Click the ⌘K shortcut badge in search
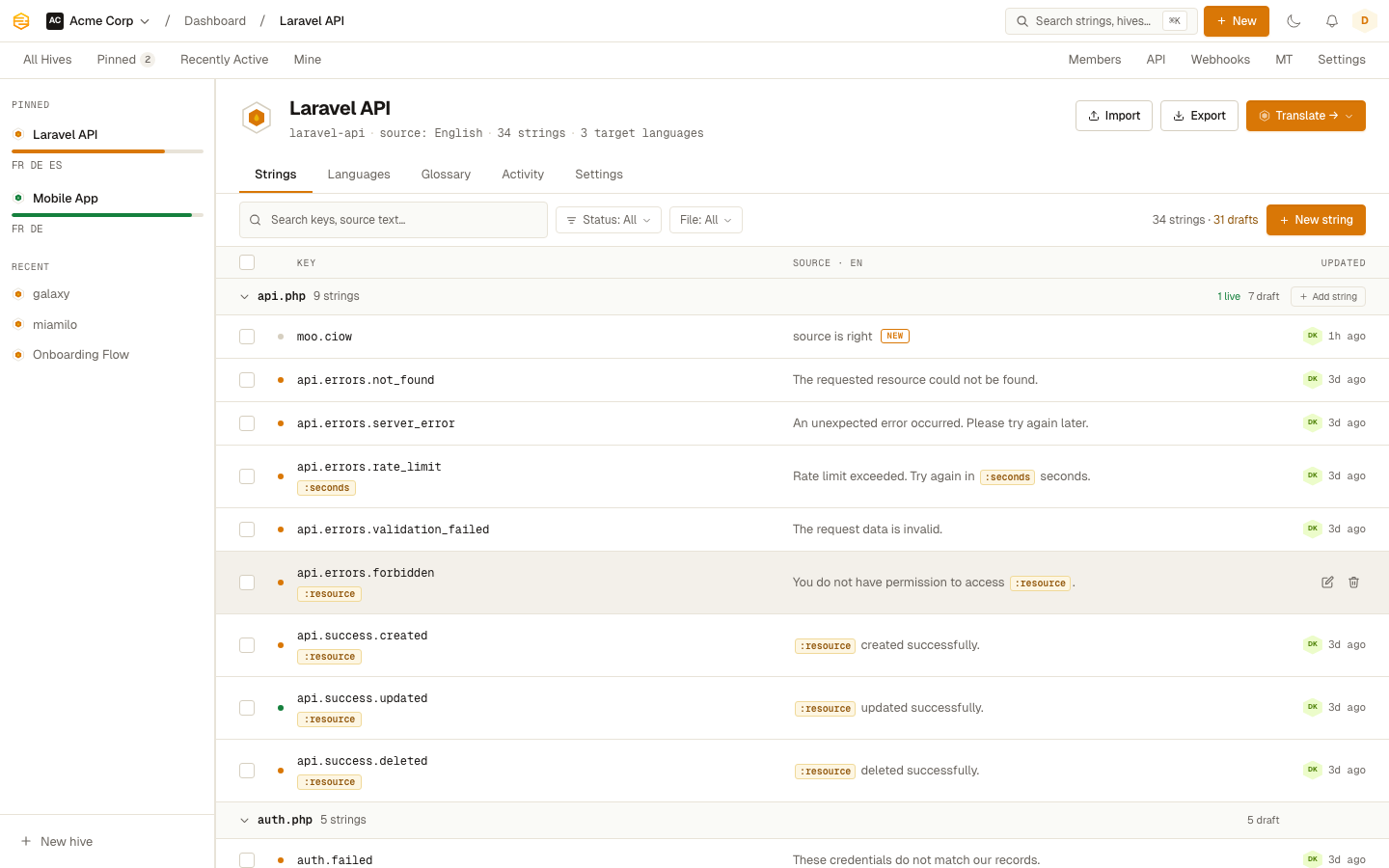 pyautogui.click(x=1174, y=21)
